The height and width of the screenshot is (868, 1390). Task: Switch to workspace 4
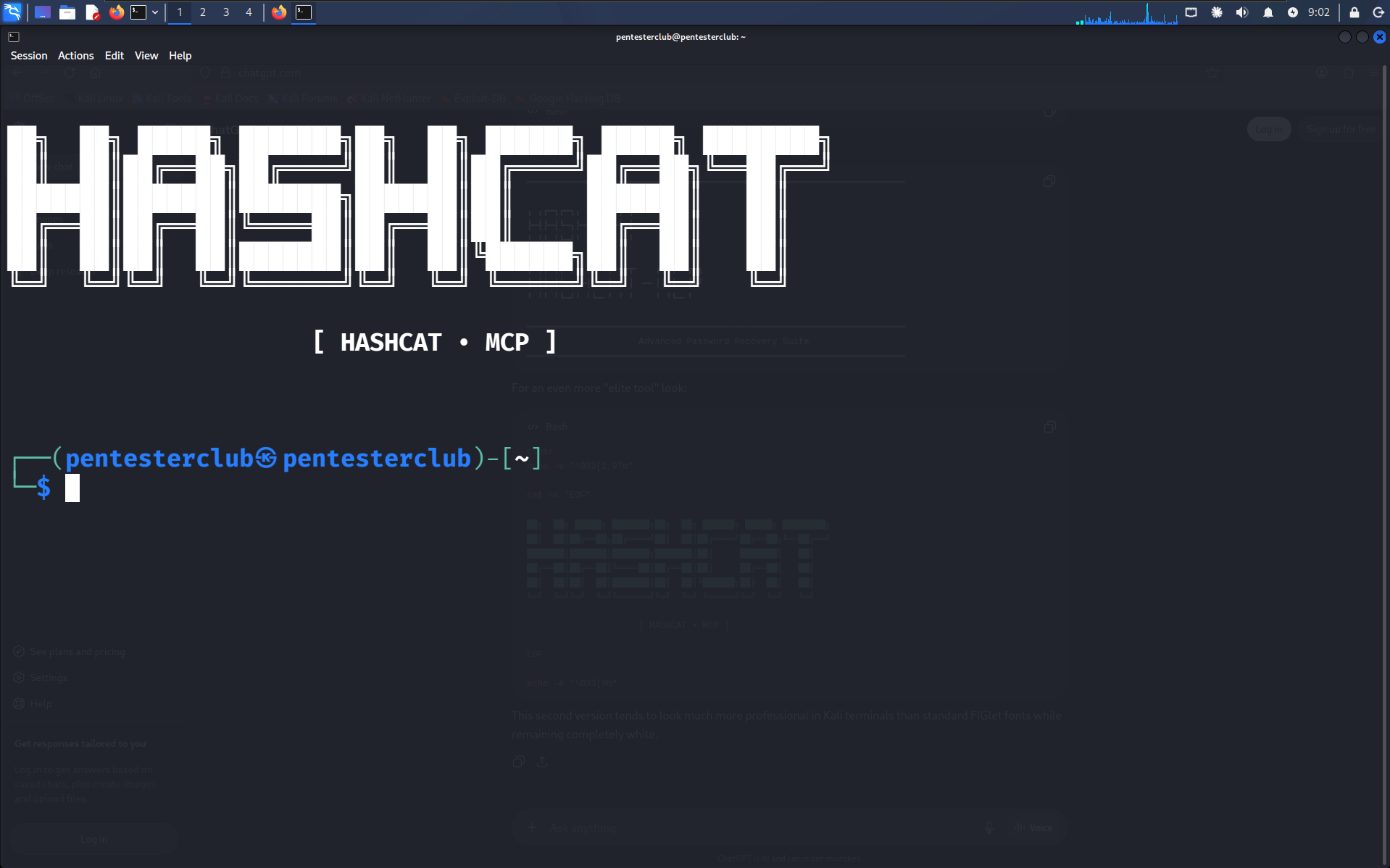click(249, 12)
